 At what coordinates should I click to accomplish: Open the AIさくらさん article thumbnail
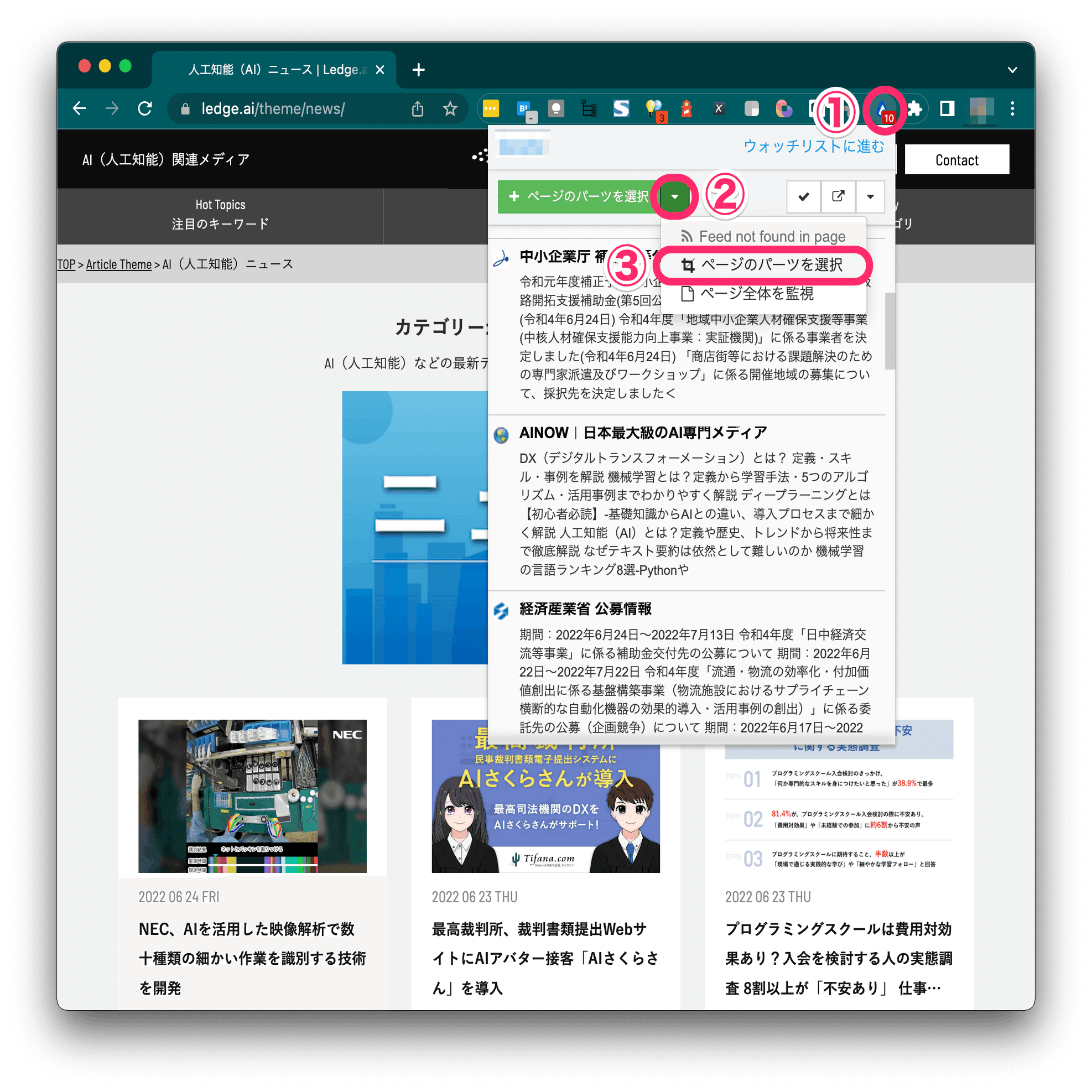(x=546, y=808)
